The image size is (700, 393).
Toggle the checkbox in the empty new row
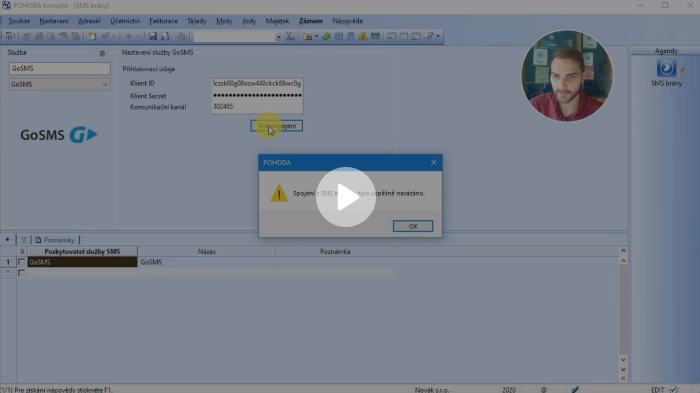click(x=21, y=272)
